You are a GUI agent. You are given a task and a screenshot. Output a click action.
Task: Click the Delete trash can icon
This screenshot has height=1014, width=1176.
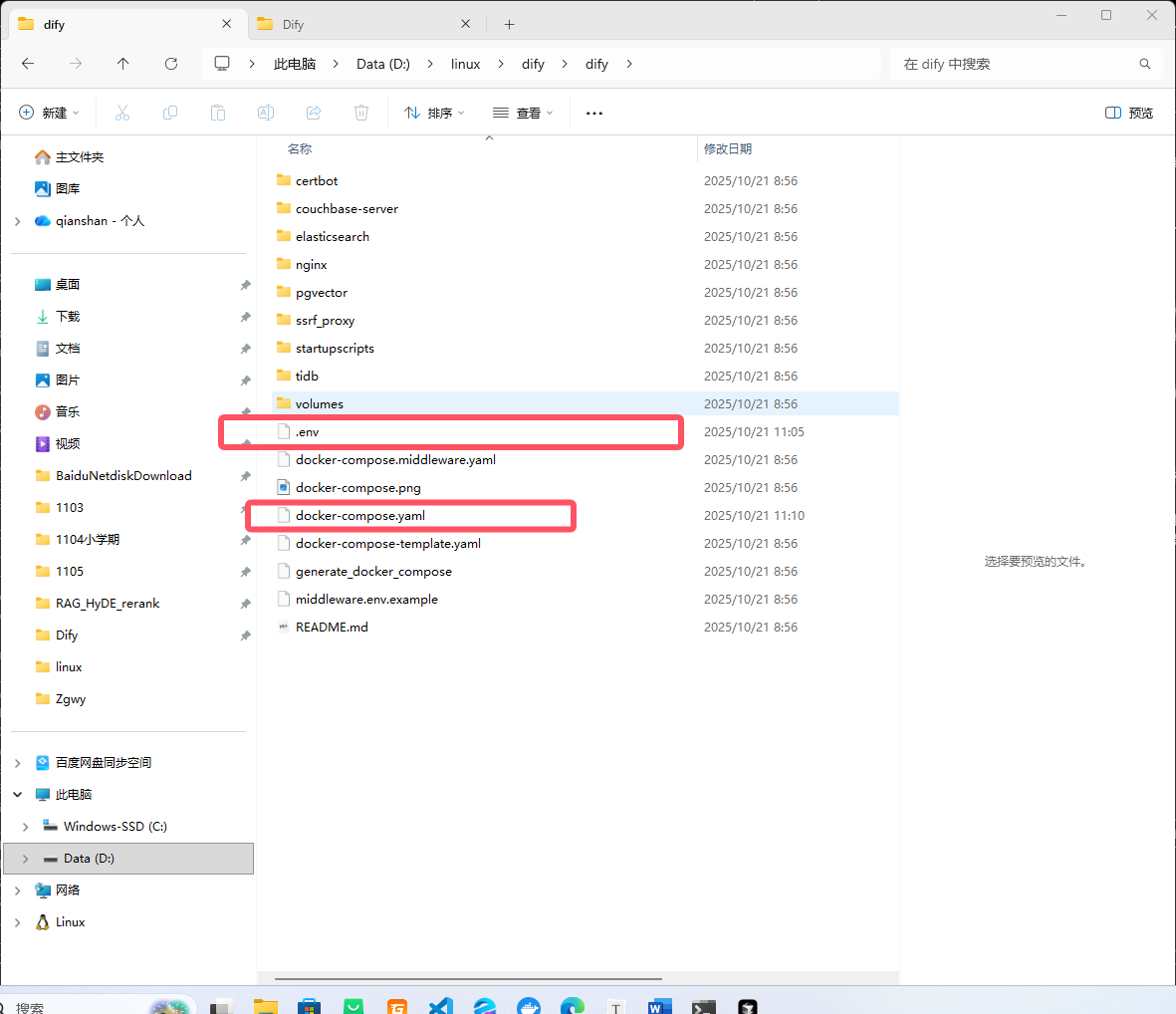tap(361, 113)
